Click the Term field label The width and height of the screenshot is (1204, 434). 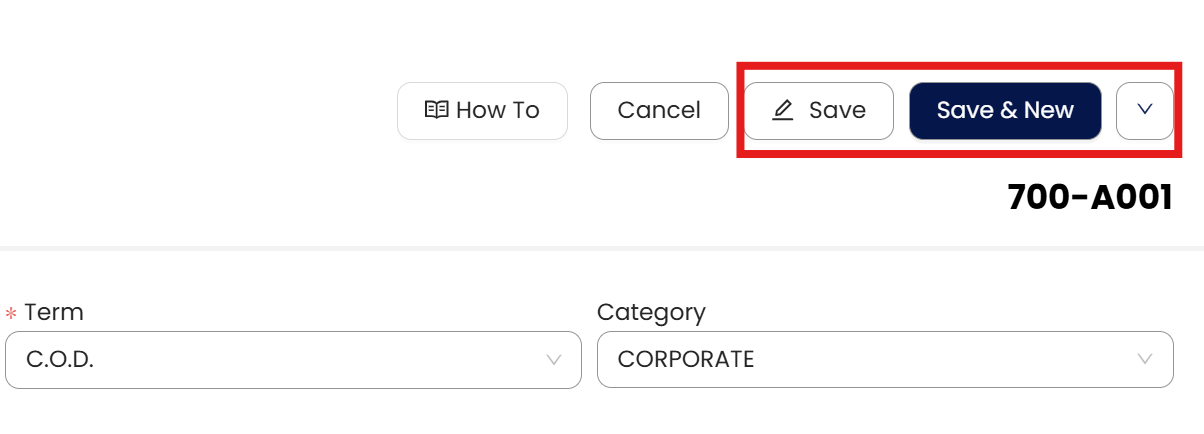(54, 312)
